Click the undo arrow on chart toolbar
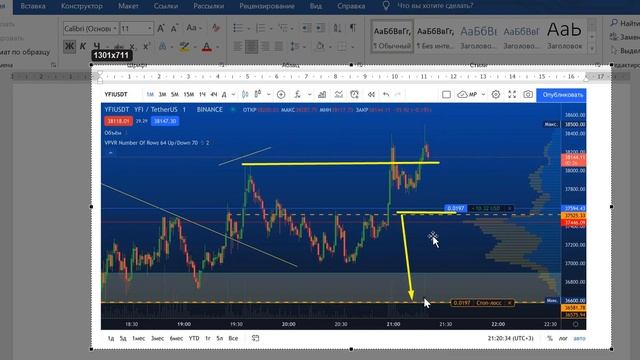Screen dimensions: 640x360 (x=386, y=95)
